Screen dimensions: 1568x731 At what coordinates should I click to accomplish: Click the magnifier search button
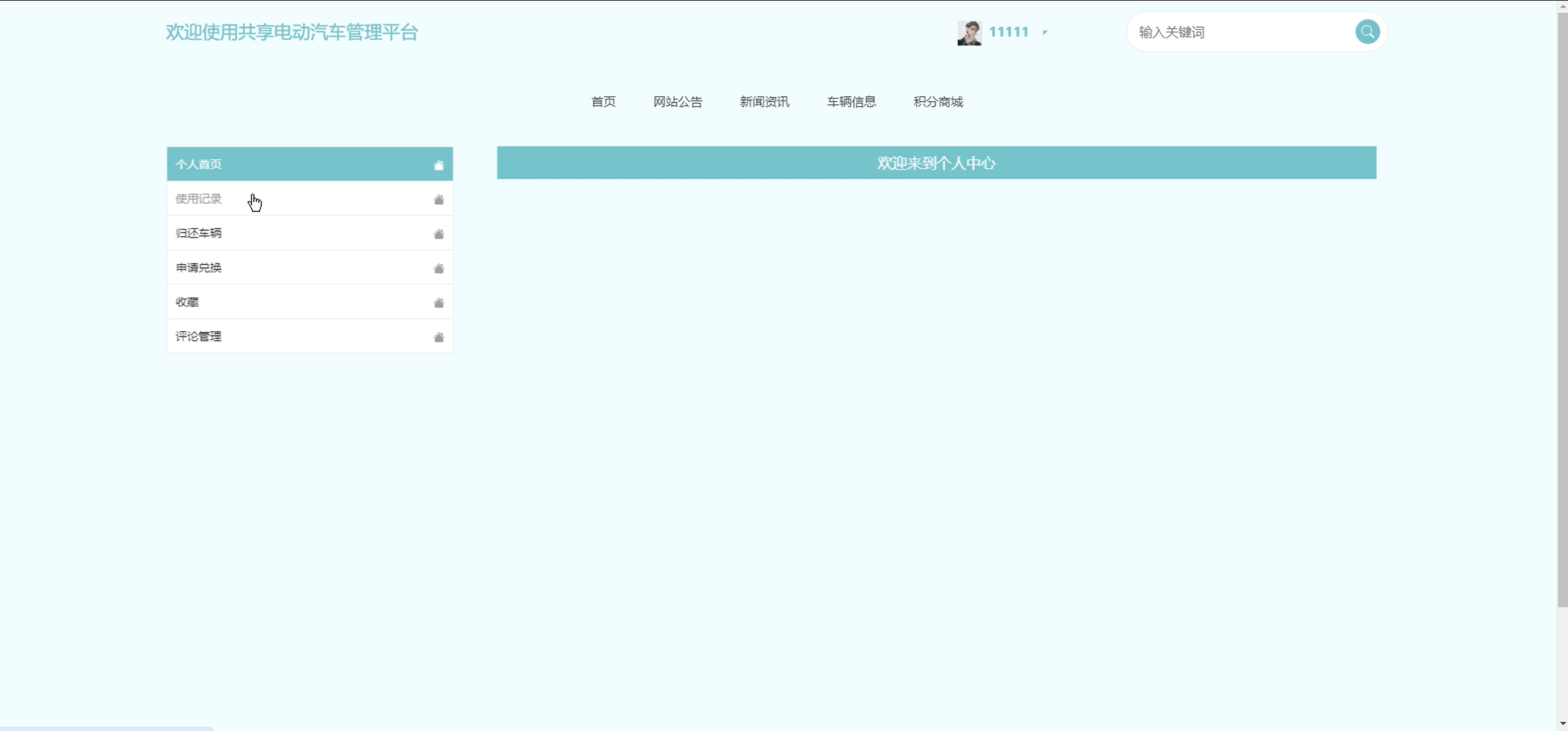pos(1367,32)
